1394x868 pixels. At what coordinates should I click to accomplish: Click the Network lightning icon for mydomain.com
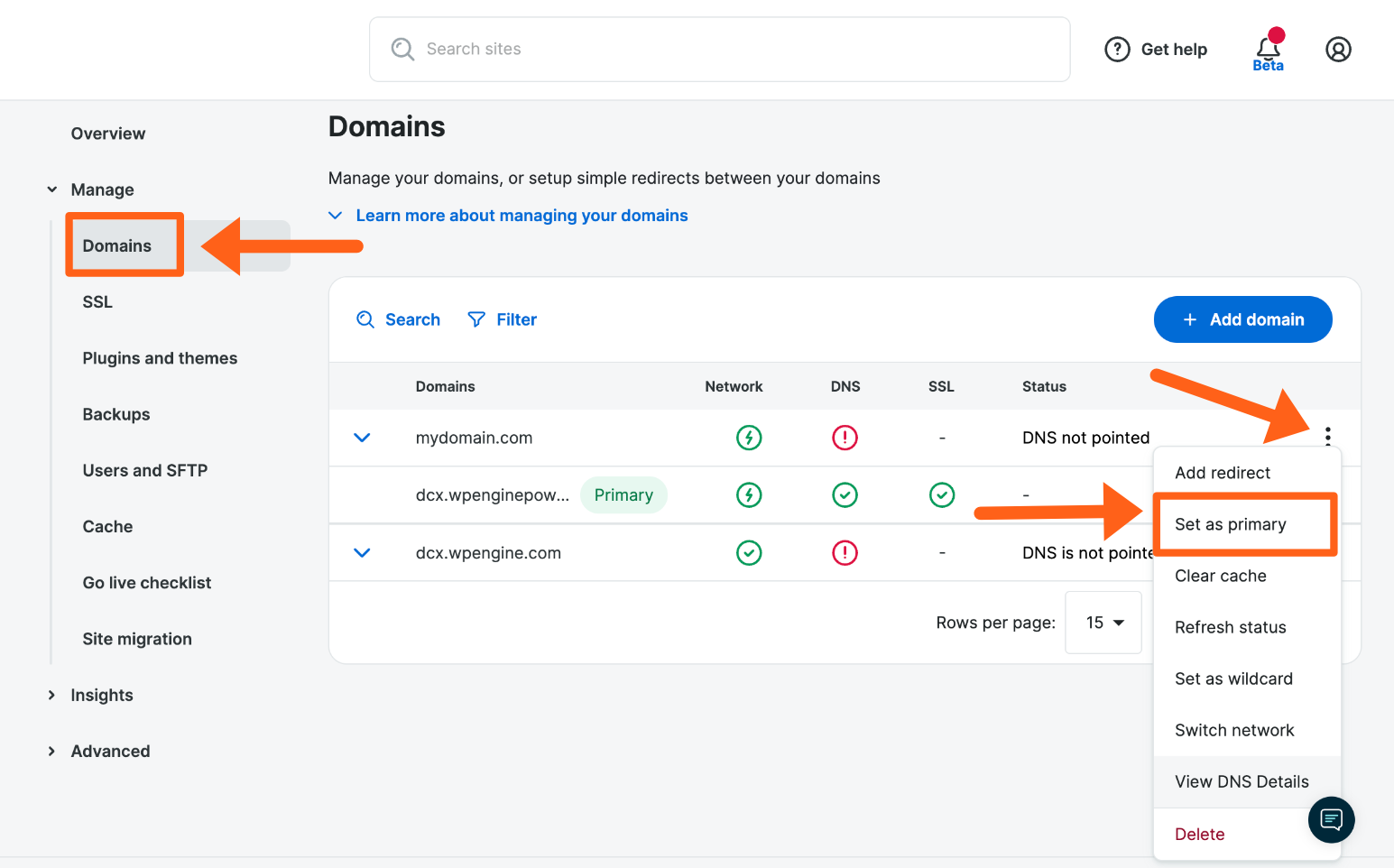click(749, 438)
